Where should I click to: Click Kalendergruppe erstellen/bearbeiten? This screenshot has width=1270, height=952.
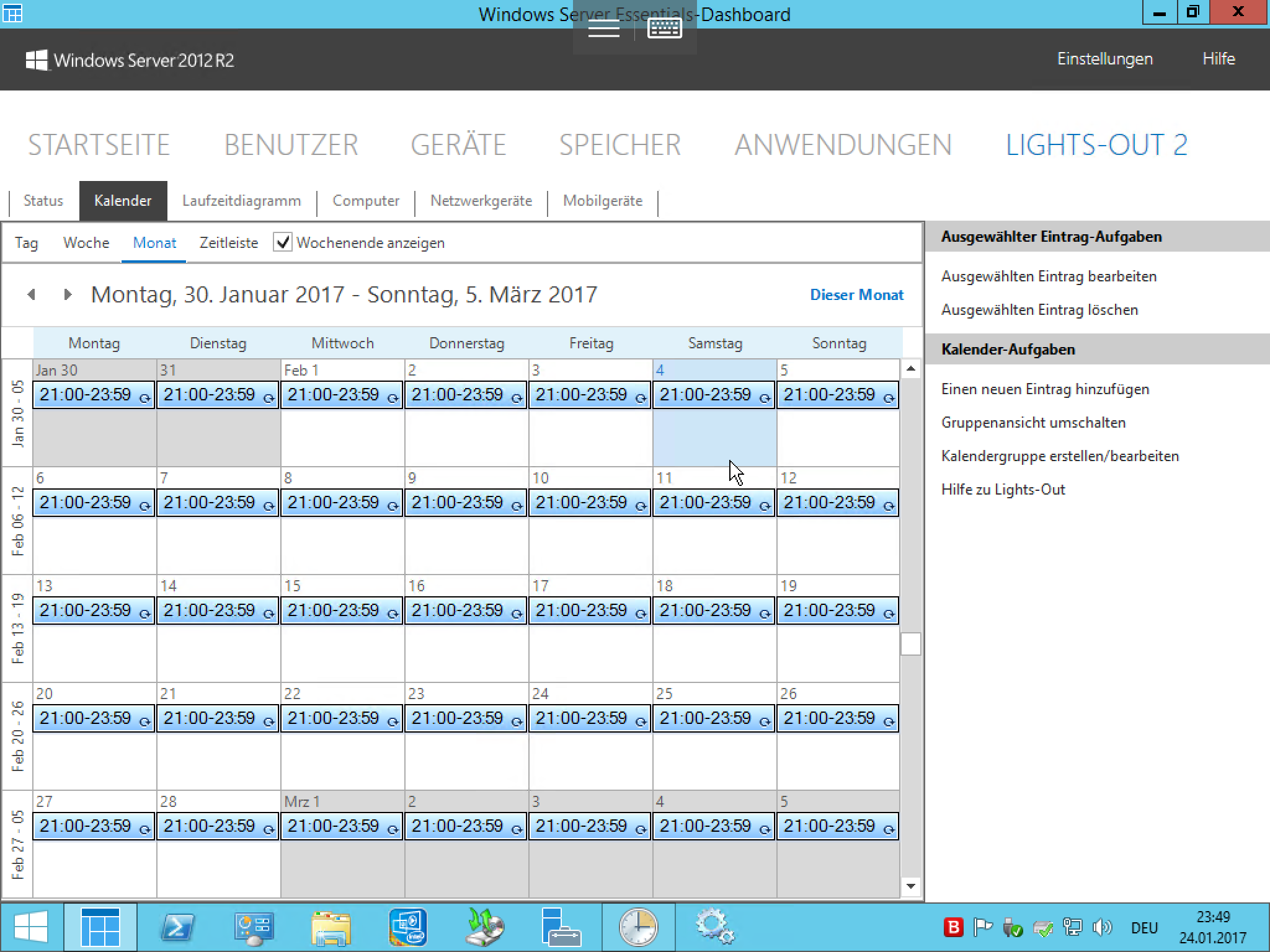pos(1060,456)
